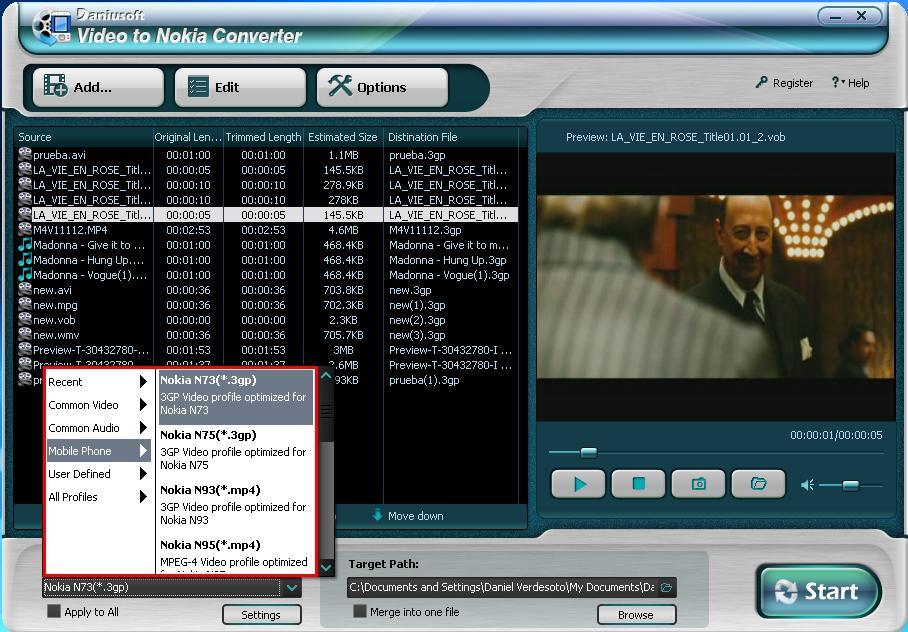Choose the Nokia N75(*.3gp) profile

tap(236, 452)
